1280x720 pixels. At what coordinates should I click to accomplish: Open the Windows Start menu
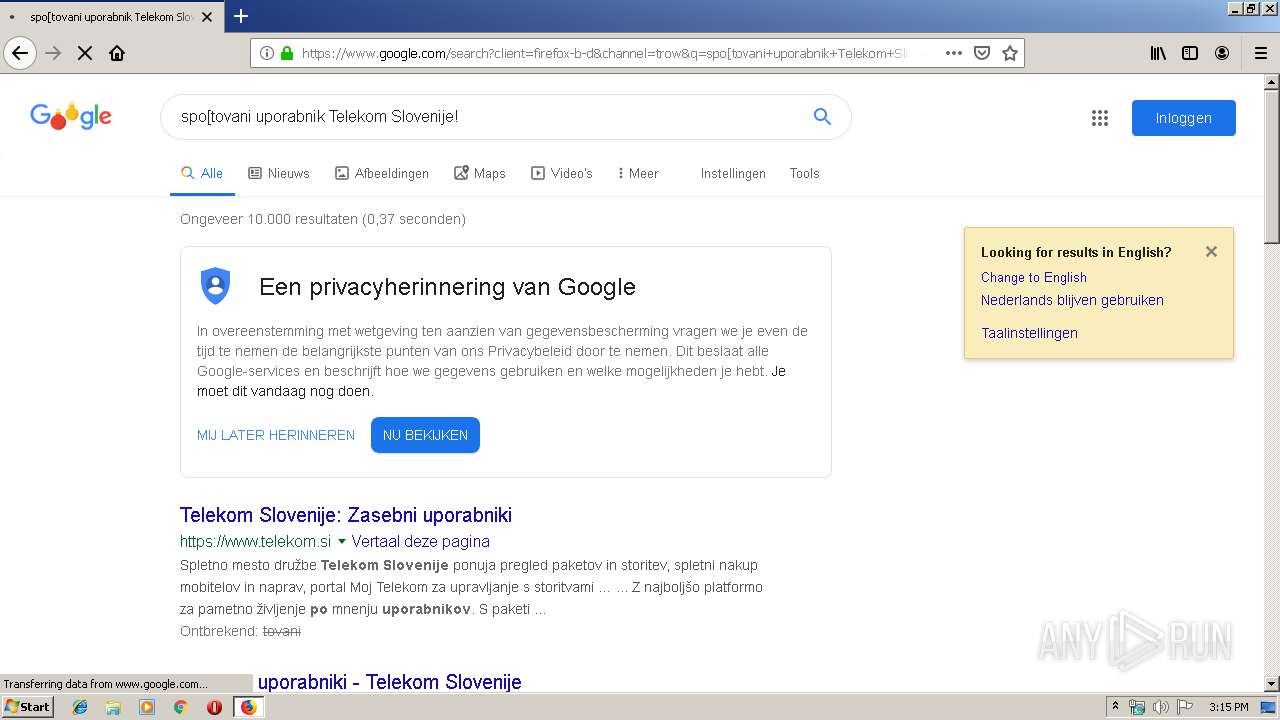[x=27, y=707]
